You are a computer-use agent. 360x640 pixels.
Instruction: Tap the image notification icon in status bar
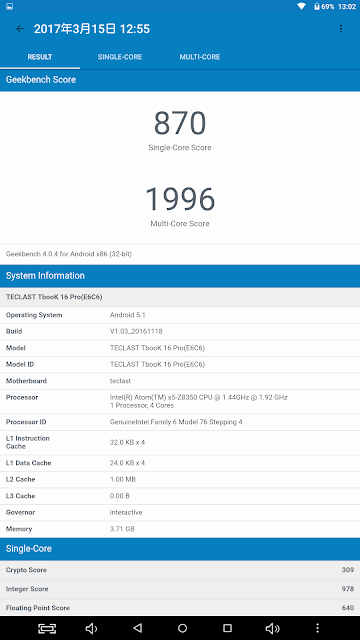(9, 6)
